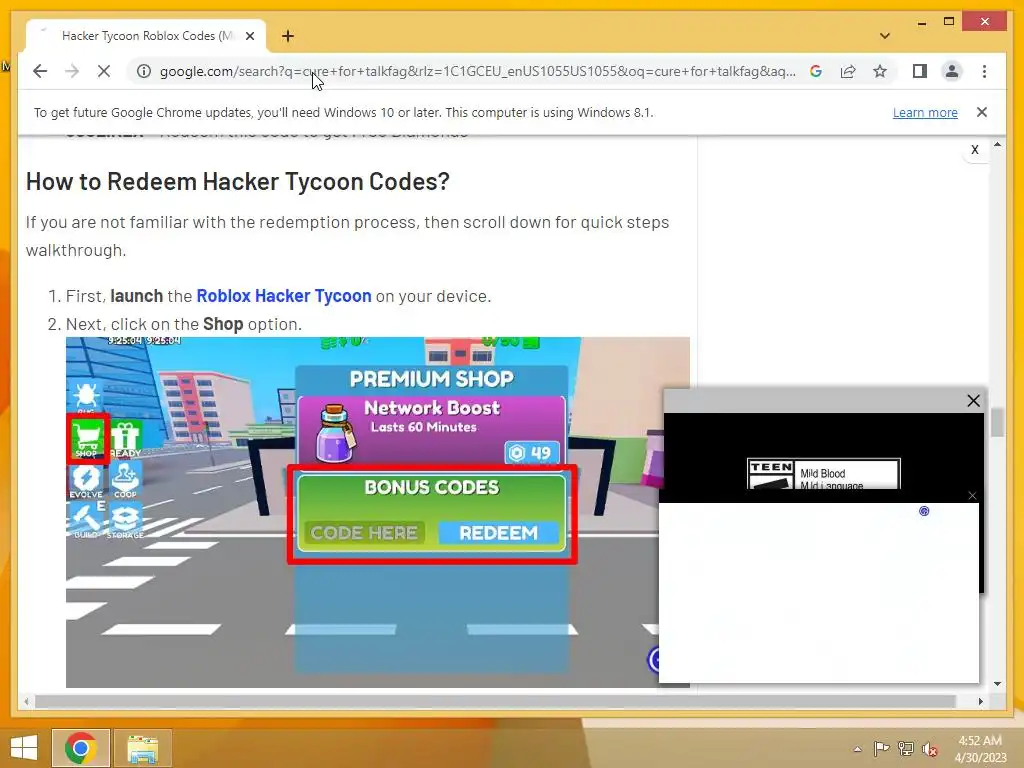The width and height of the screenshot is (1024, 768).
Task: Click the horizontal scrollbar track
Action: 495,701
